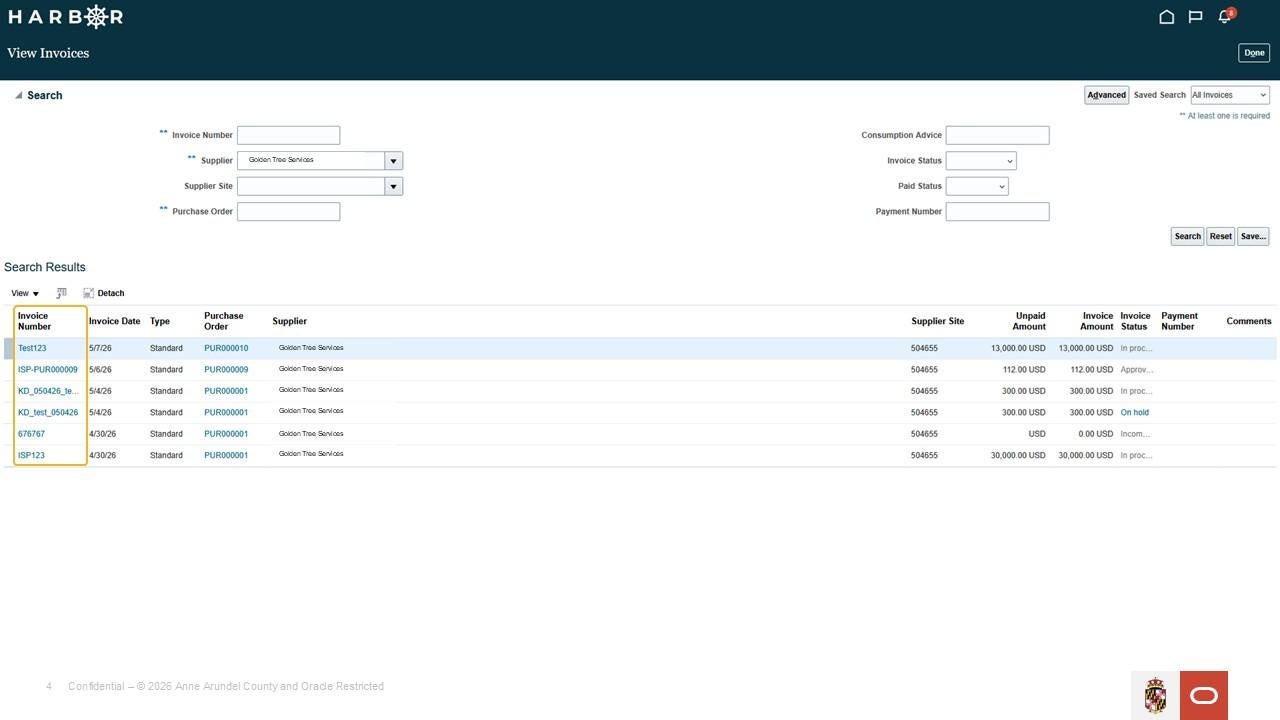Click the Supplier Site text field
This screenshot has height=720, width=1280.
[311, 186]
